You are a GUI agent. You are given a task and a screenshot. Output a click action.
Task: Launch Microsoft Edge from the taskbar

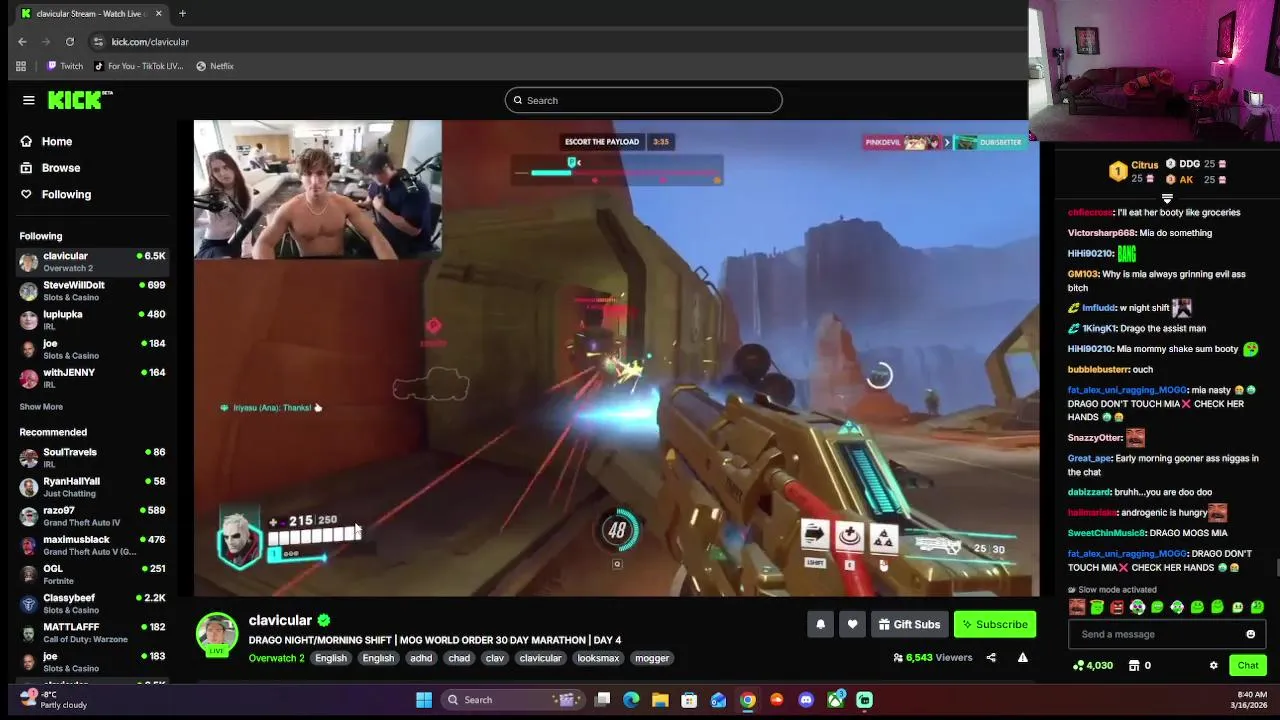point(631,700)
